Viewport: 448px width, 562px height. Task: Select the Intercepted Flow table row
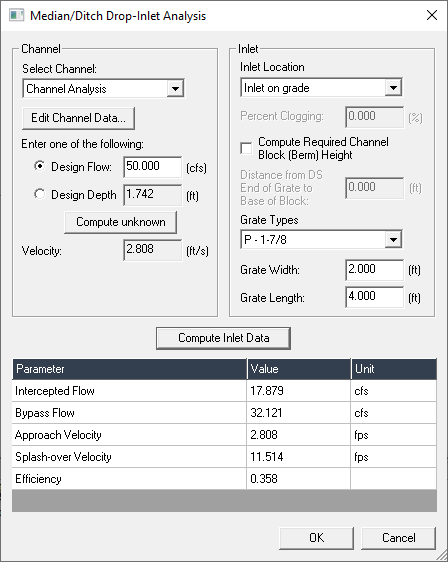coord(224,391)
